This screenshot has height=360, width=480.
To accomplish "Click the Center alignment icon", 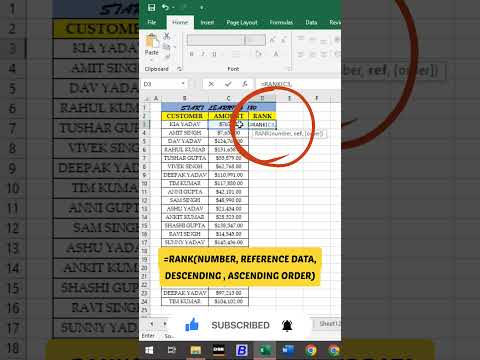I will click(x=312, y=54).
